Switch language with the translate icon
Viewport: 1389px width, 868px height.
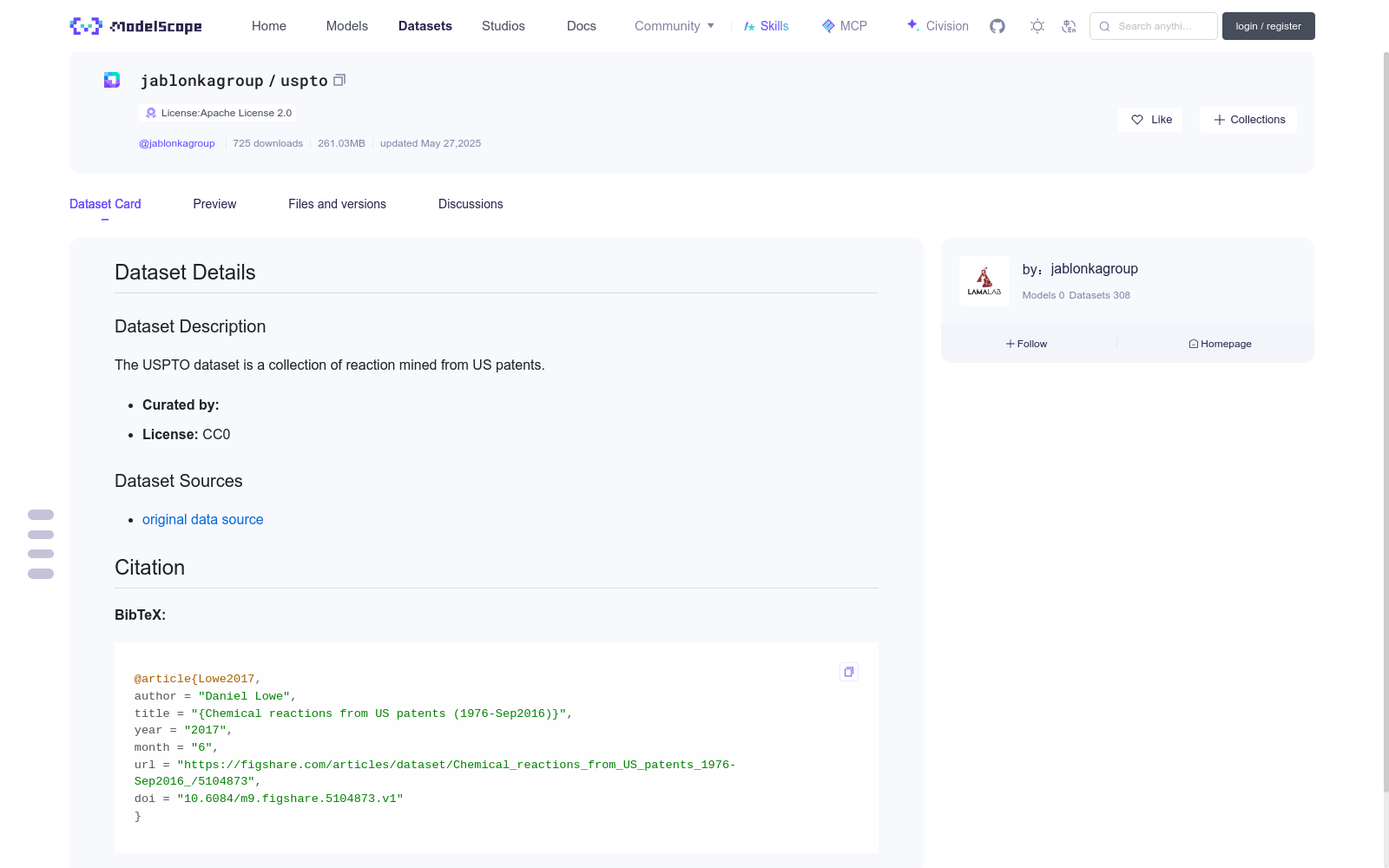click(1069, 26)
